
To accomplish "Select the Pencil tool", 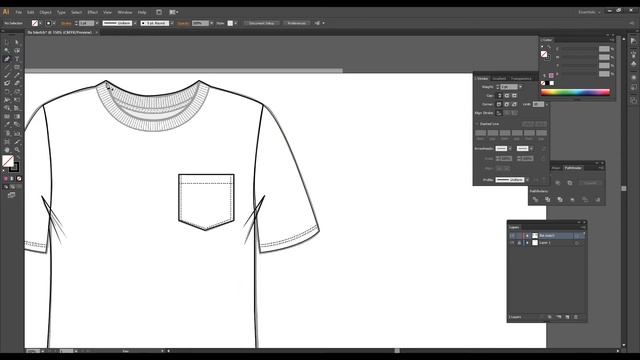I will (x=17, y=75).
